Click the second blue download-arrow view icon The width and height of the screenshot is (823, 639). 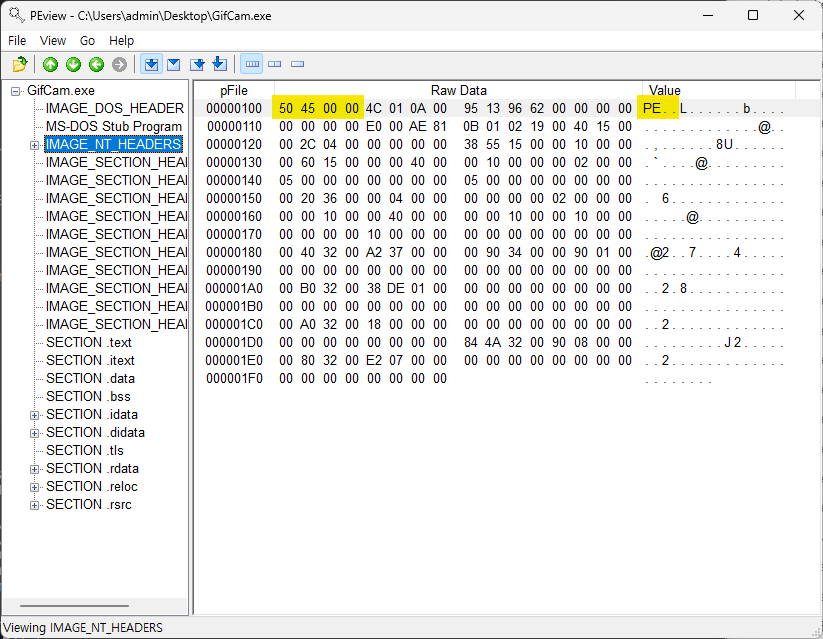coord(174,65)
